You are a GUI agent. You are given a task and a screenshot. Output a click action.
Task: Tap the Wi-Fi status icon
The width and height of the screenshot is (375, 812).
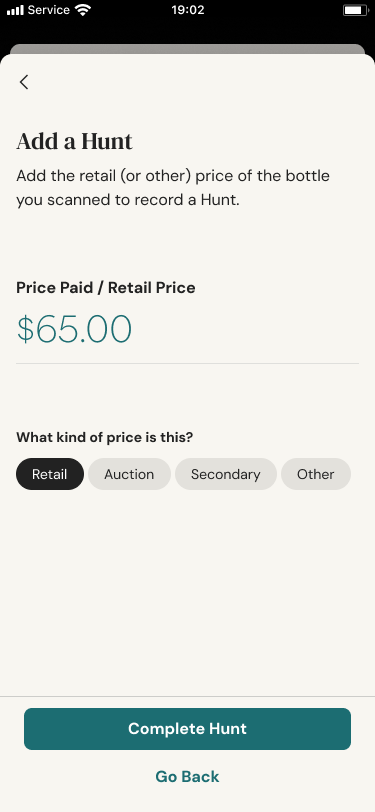pos(83,10)
